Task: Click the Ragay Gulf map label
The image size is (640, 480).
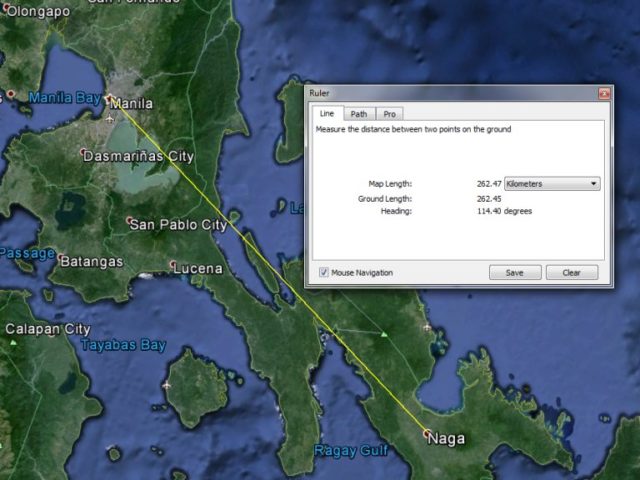Action: 350,451
